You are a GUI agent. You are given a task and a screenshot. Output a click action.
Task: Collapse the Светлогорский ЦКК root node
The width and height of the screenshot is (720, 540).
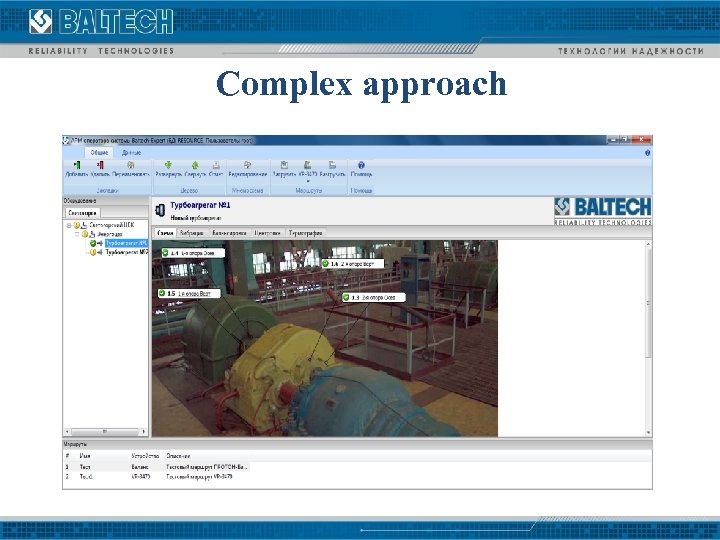click(x=69, y=225)
